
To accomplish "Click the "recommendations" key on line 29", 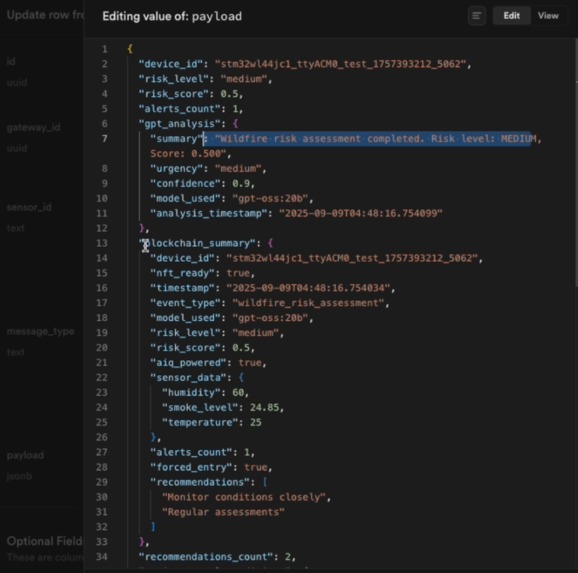I will [200, 482].
